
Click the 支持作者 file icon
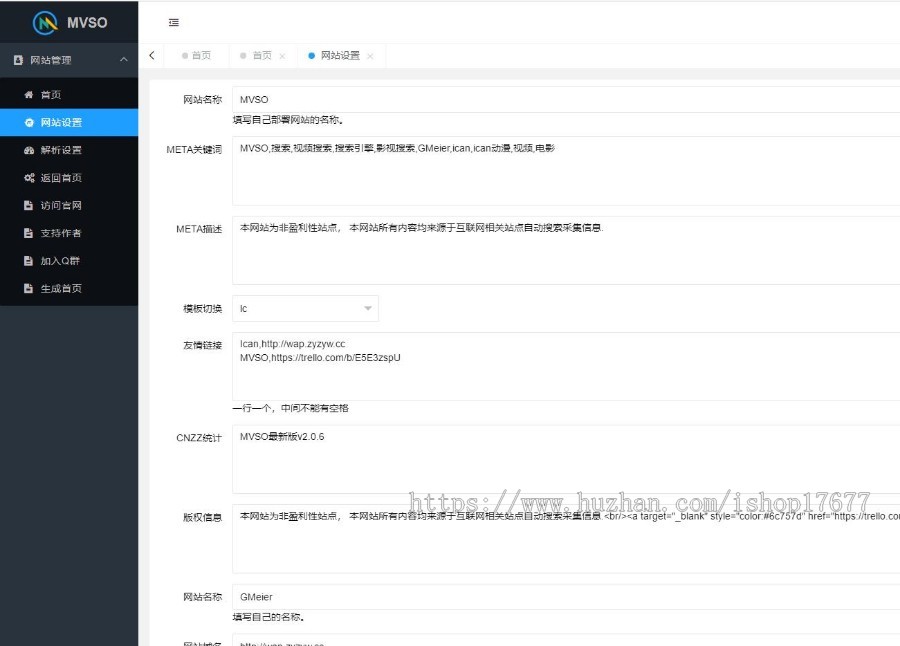point(28,233)
